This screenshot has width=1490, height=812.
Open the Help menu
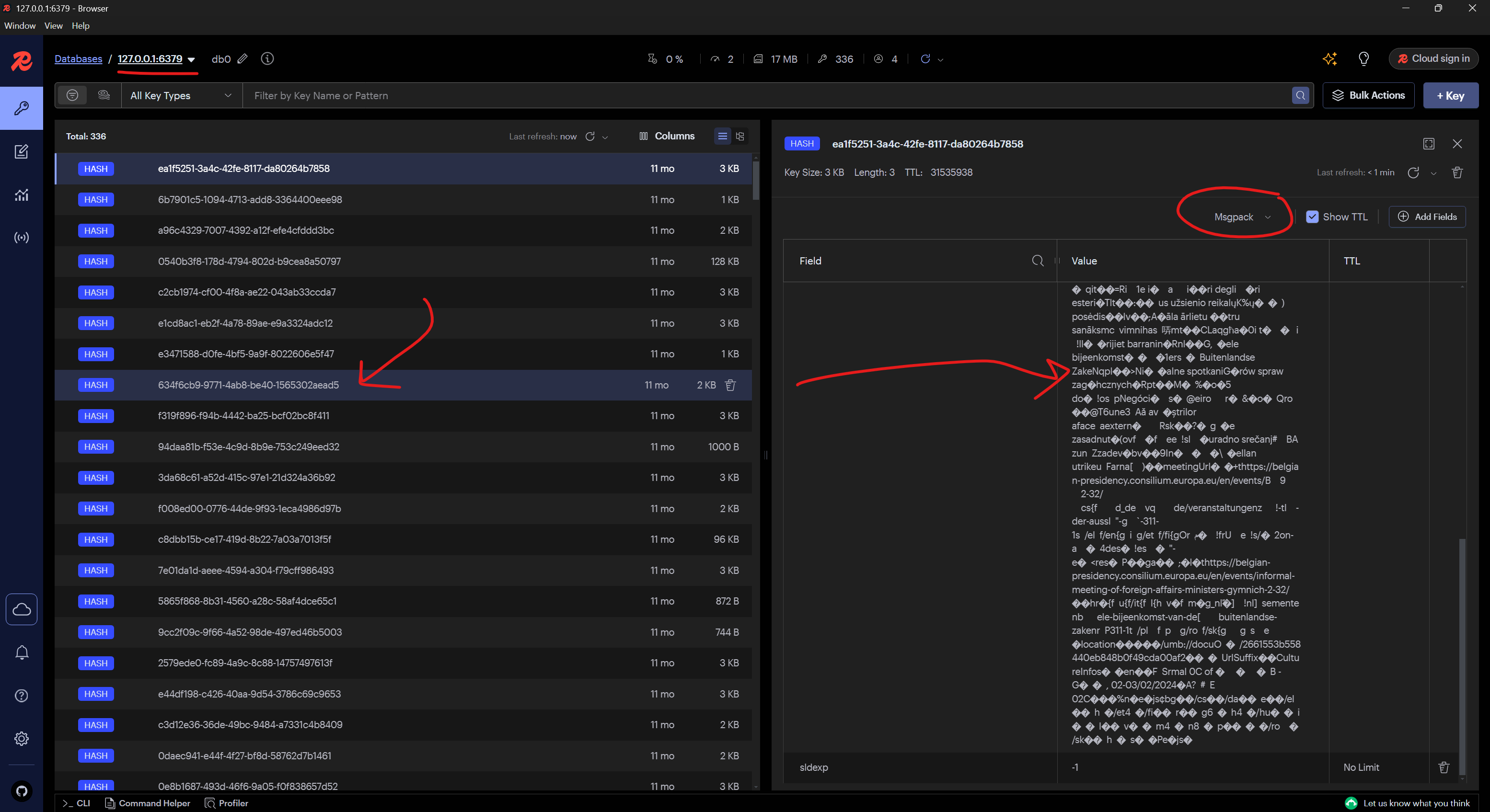tap(81, 25)
